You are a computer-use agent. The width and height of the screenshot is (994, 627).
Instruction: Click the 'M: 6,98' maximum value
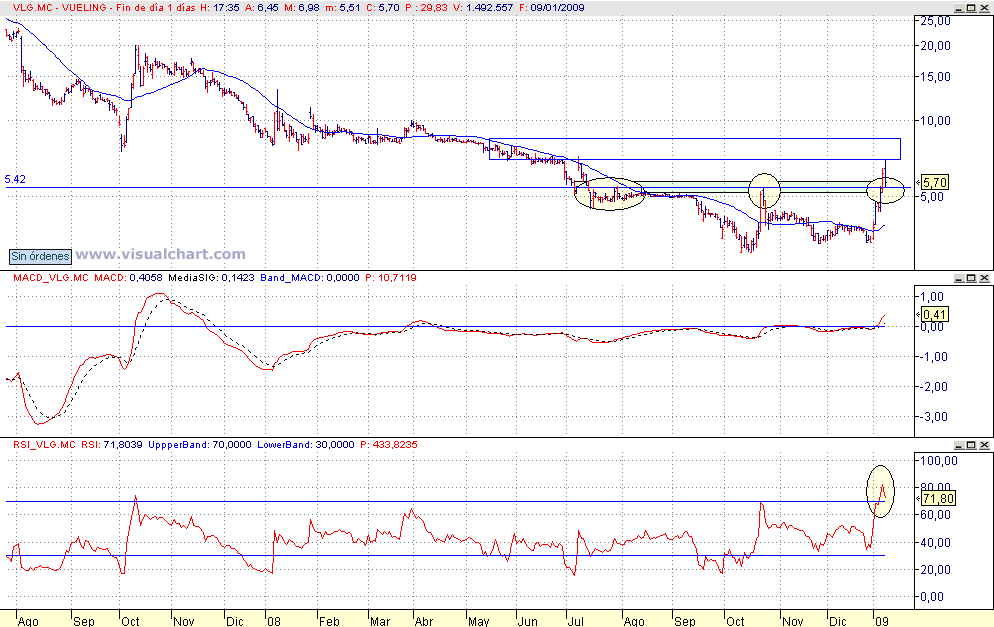302,8
